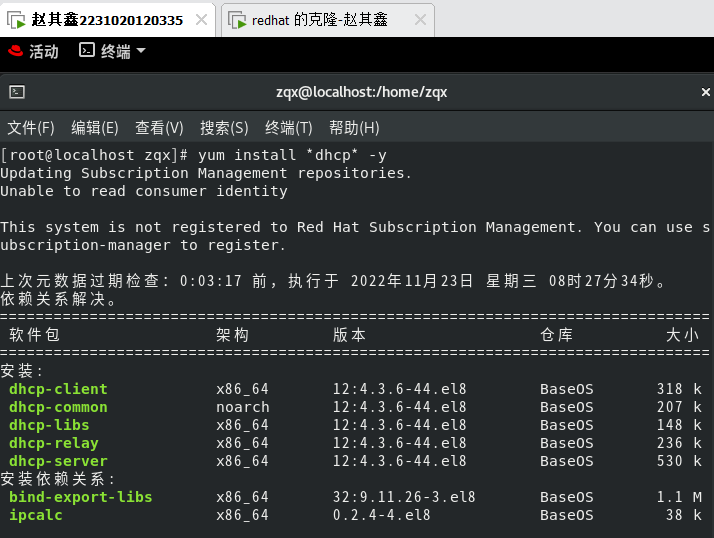Click version 0.2.4-4.el8 text
Image resolution: width=714 pixels, height=538 pixels.
coord(382,515)
